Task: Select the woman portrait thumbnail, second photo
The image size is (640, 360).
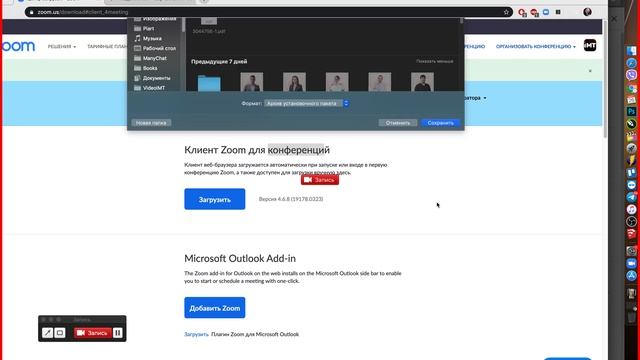Action: [x=294, y=82]
